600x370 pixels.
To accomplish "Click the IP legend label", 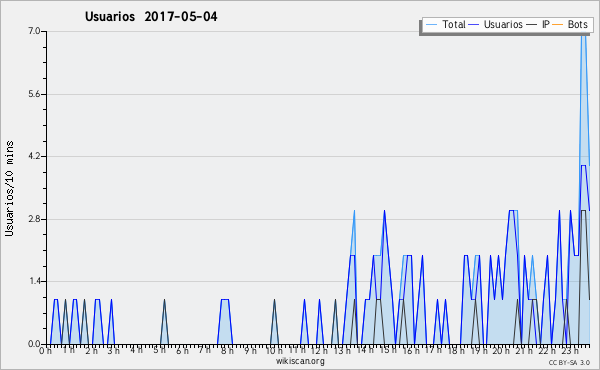I will coord(546,24).
